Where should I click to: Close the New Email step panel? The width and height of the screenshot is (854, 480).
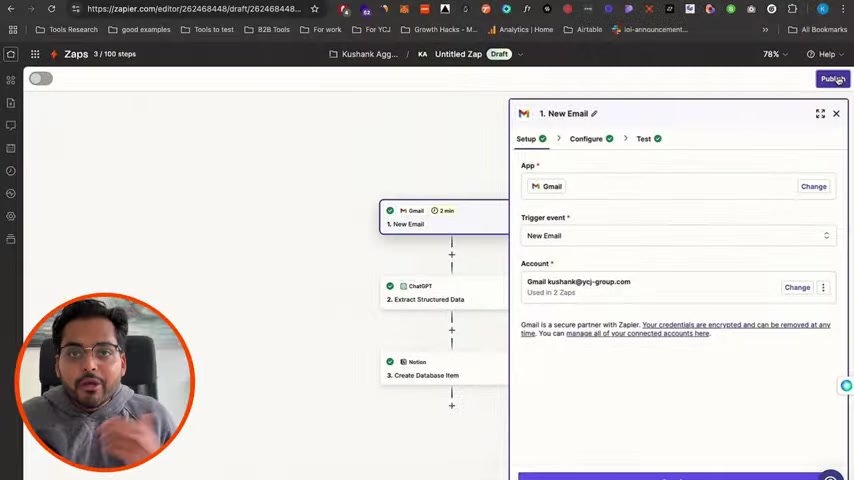point(836,113)
